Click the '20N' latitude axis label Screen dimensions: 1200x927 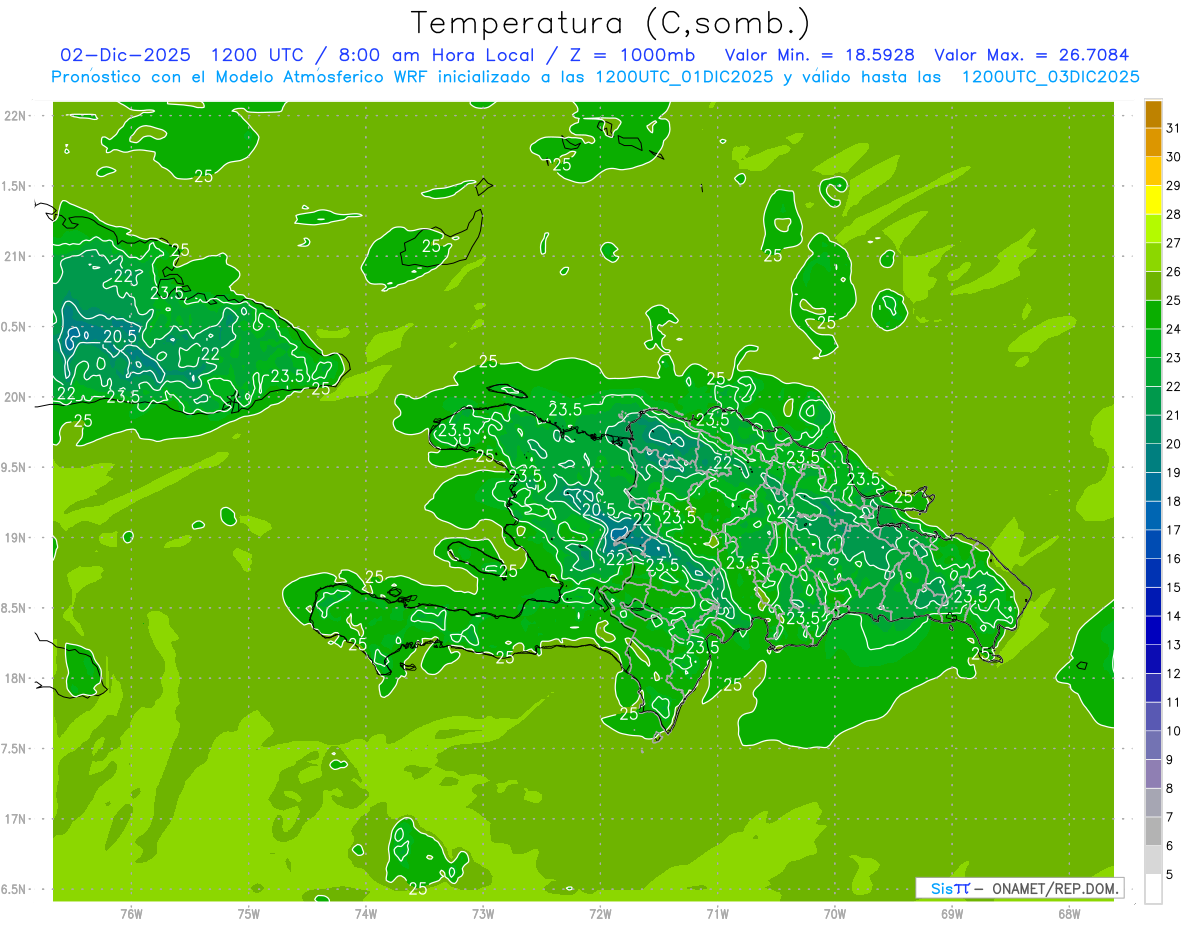tap(15, 397)
